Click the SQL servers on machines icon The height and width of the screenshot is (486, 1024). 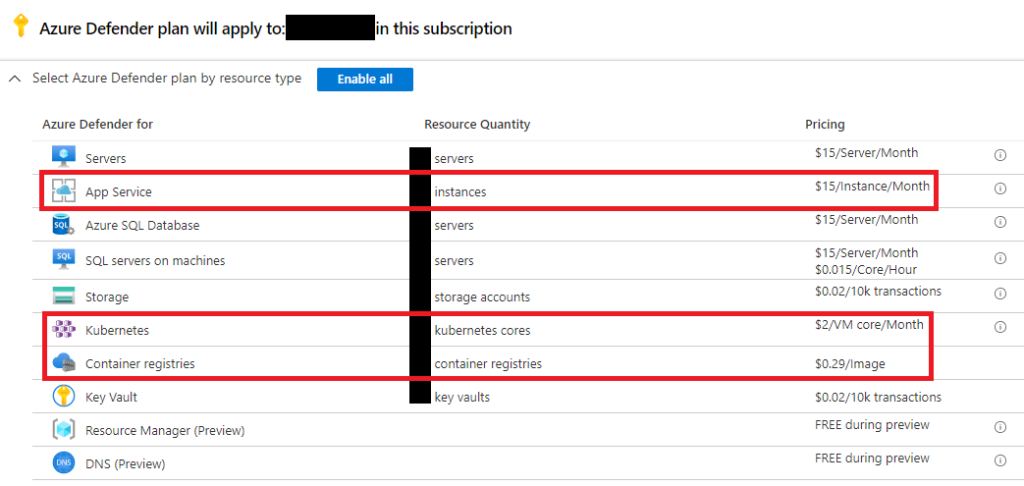[64, 260]
